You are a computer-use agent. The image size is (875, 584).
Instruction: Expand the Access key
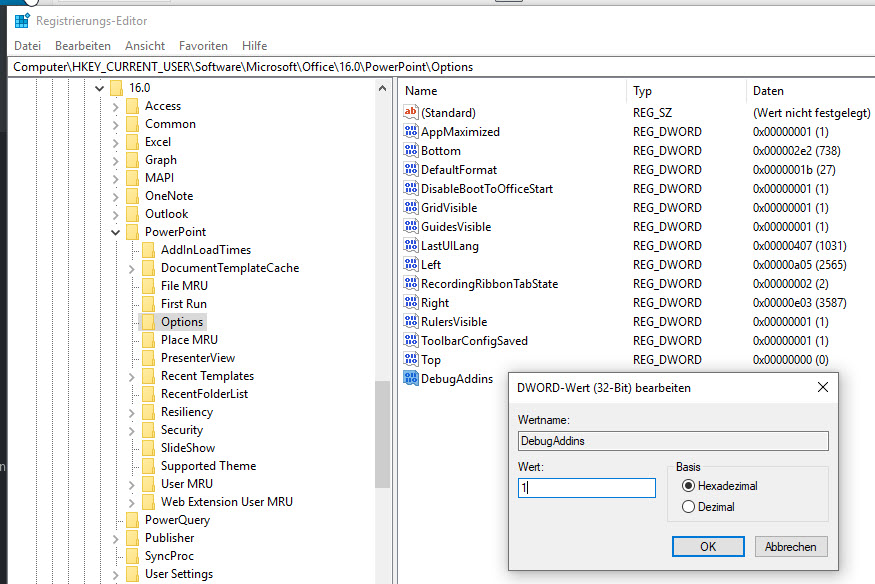pos(116,107)
